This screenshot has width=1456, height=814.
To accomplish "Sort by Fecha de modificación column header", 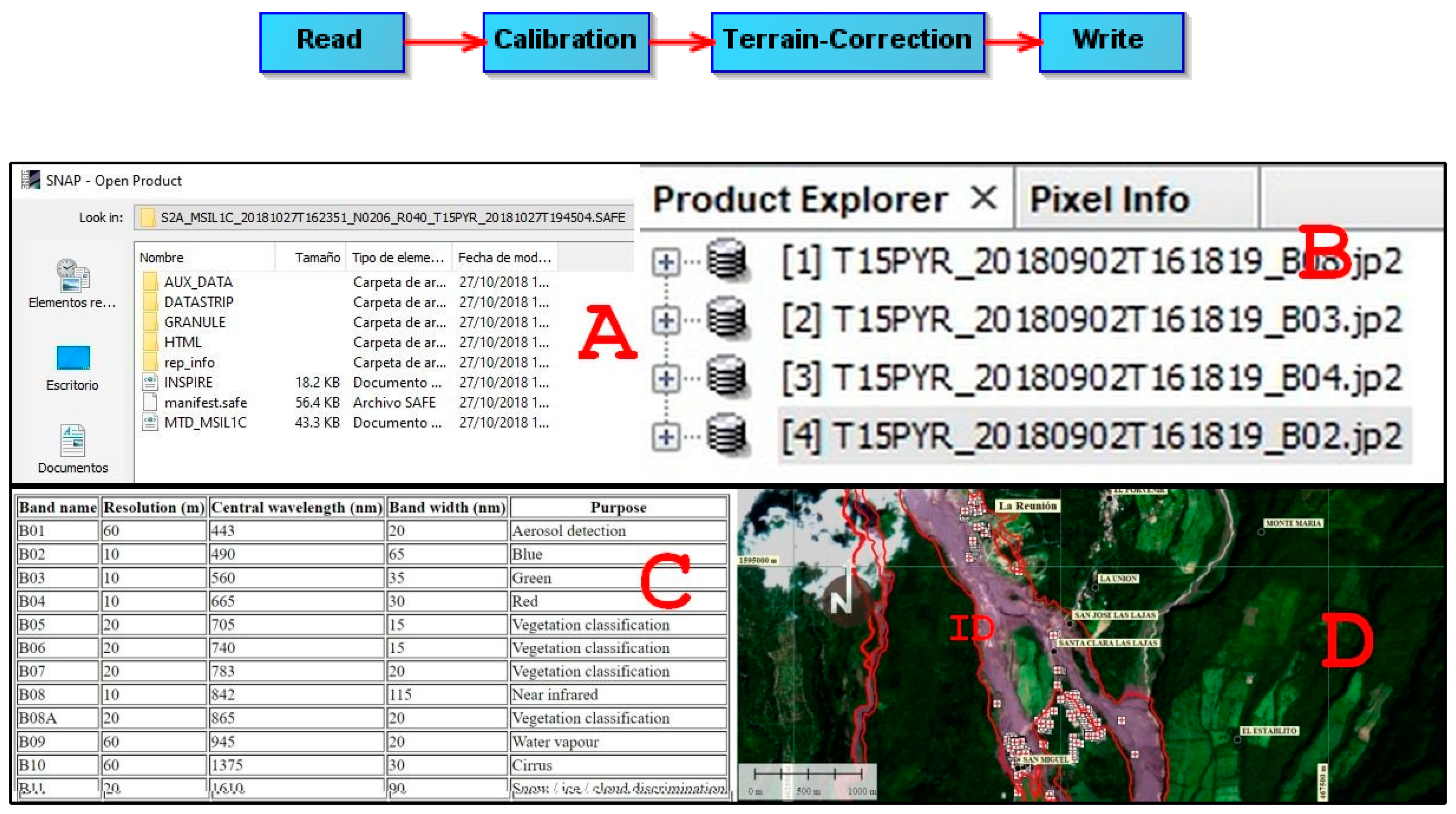I will pos(505,257).
